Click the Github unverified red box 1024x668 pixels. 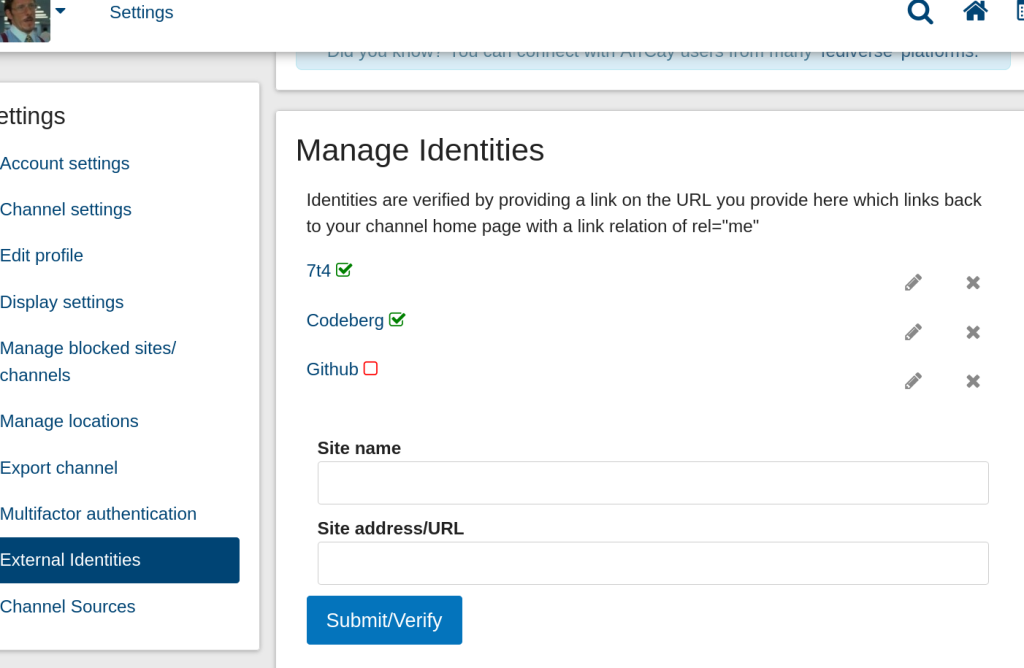pyautogui.click(x=370, y=368)
